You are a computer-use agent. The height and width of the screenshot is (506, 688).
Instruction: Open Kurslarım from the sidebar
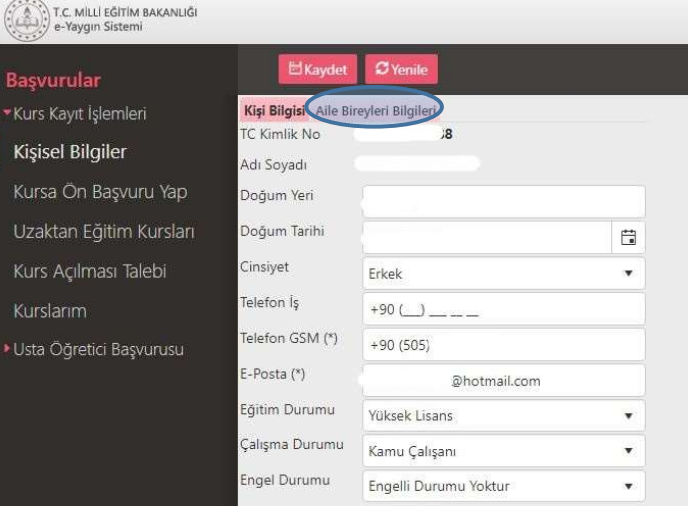click(50, 311)
